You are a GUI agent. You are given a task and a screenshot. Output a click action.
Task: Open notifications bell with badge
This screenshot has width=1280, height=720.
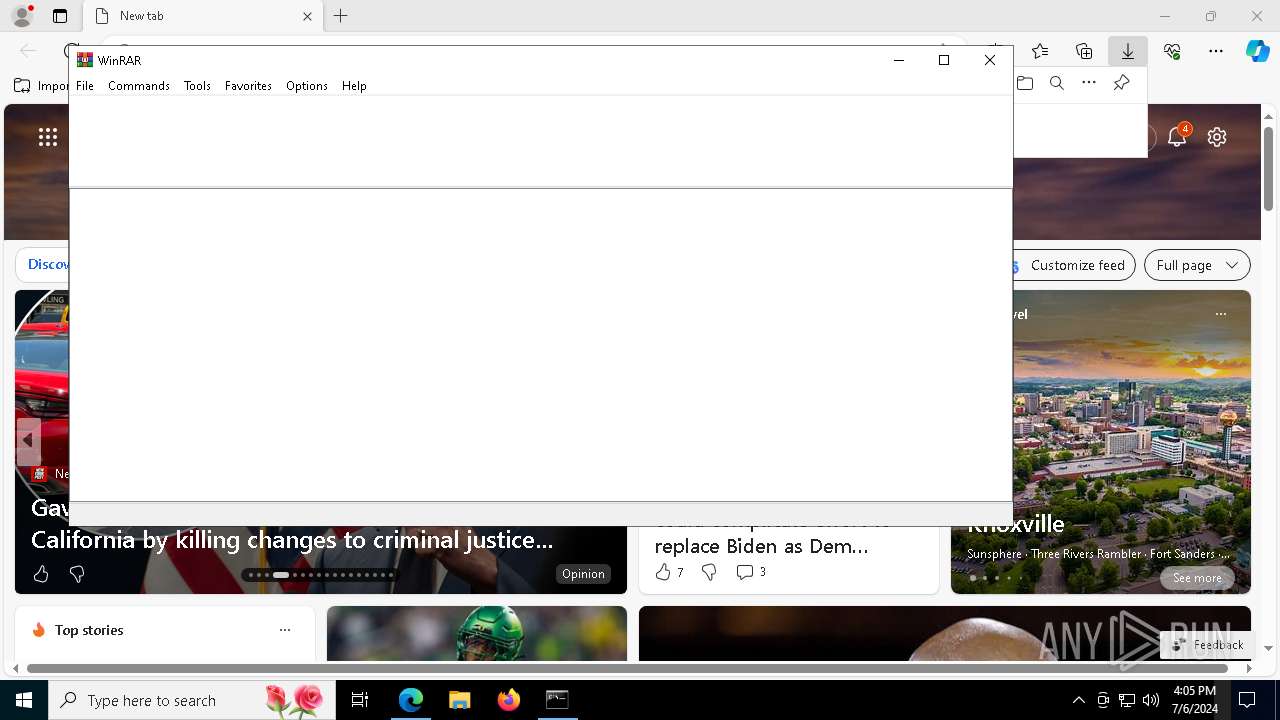pyautogui.click(x=1177, y=136)
